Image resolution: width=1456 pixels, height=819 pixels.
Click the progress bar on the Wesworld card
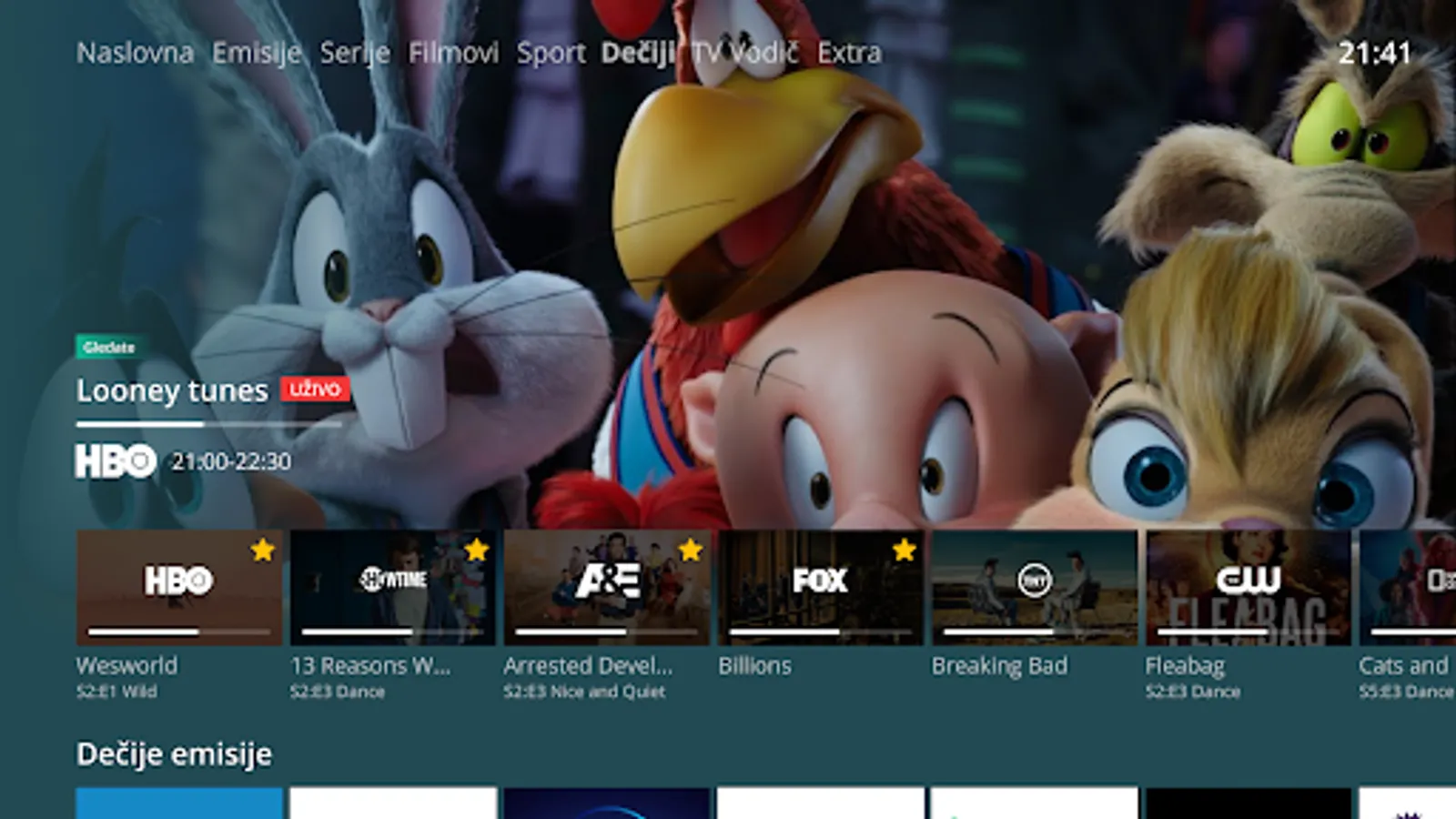tap(179, 632)
